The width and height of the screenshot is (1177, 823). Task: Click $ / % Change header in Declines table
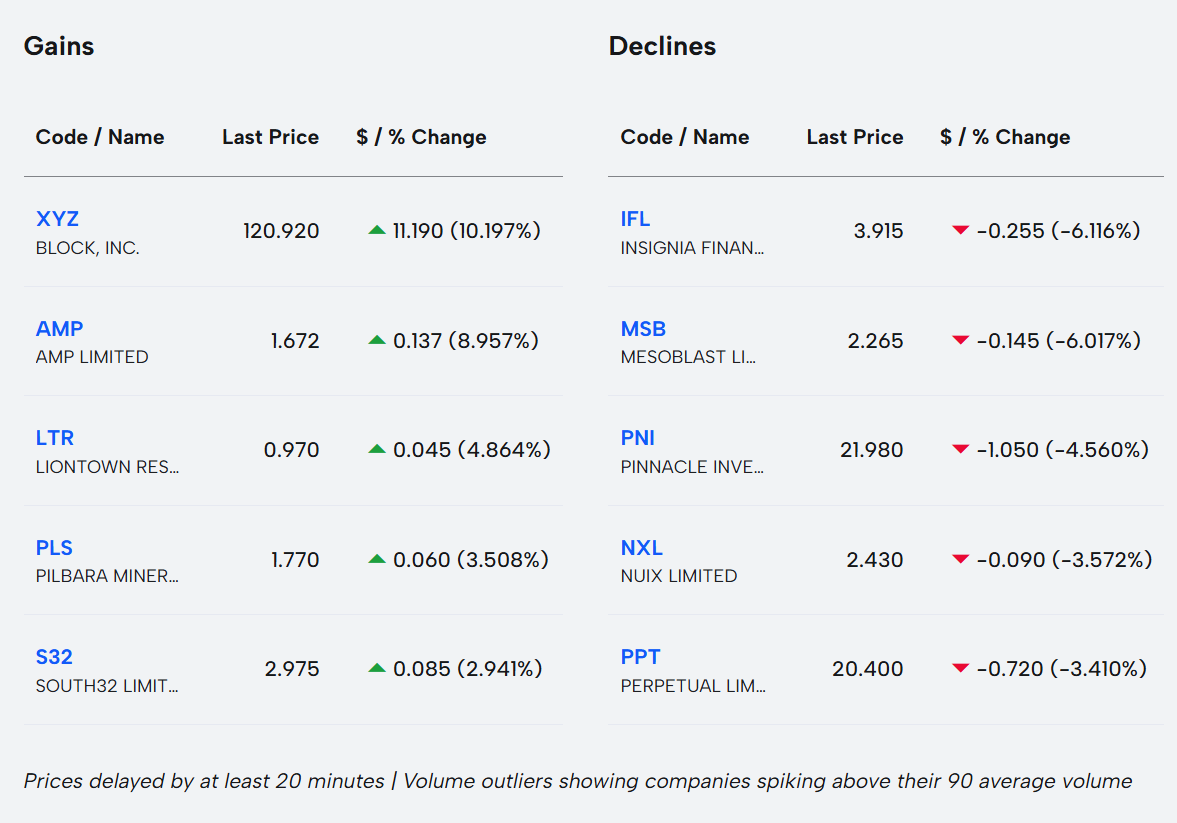point(1005,137)
